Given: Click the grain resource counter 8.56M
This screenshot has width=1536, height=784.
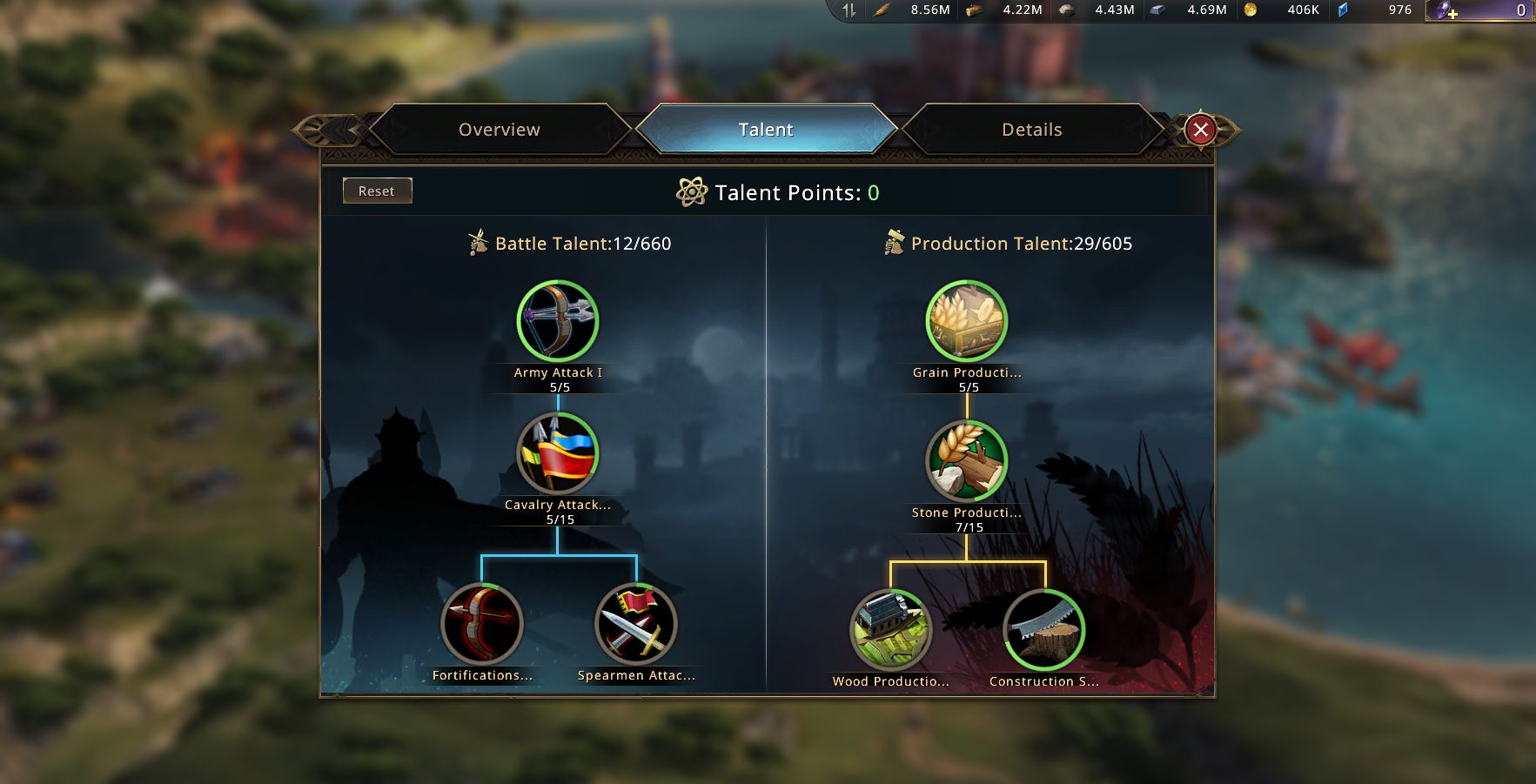Looking at the screenshot, I should pyautogui.click(x=930, y=10).
